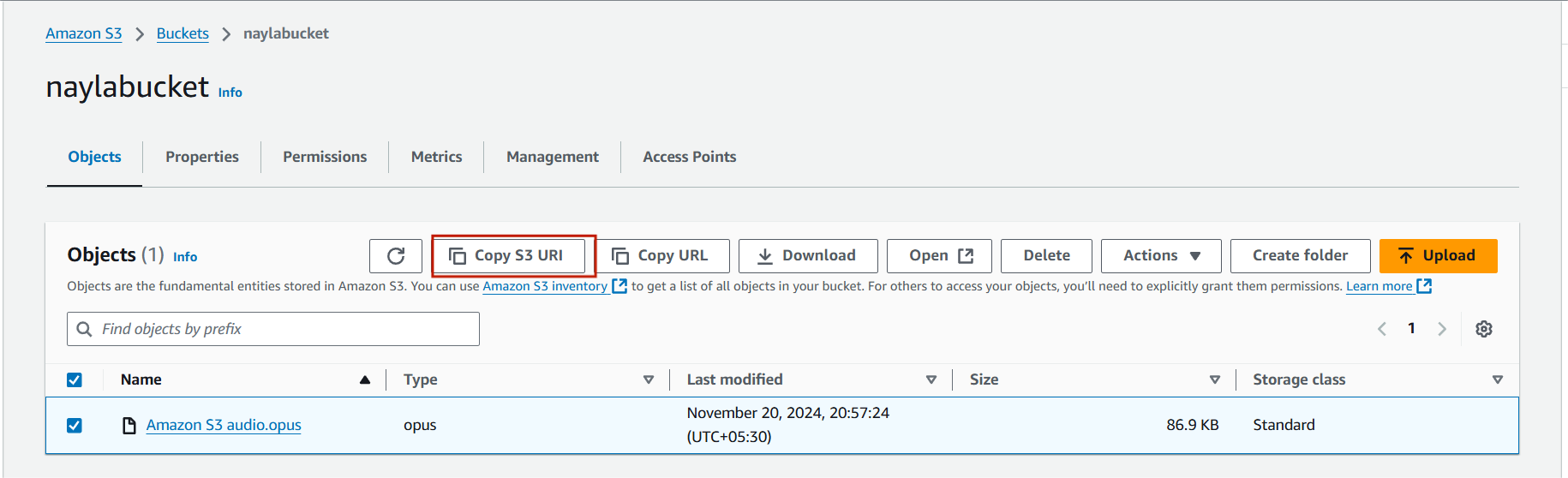Sort by Name column ascending arrow
This screenshot has width=1568, height=478.
click(x=365, y=379)
